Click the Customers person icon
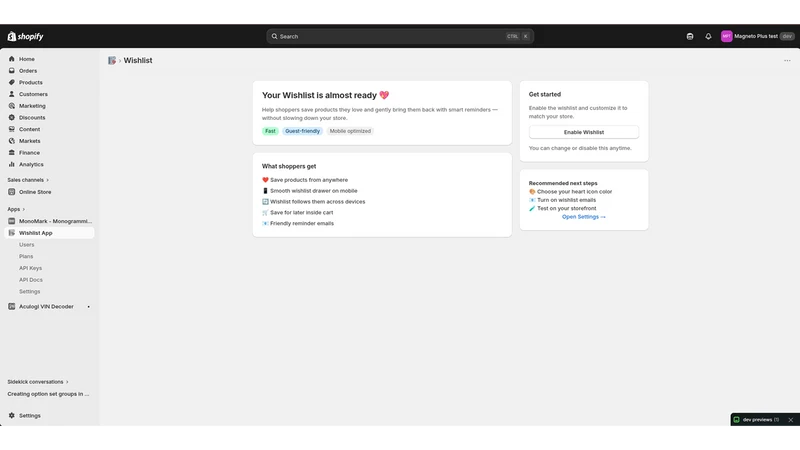The image size is (800, 450). click(12, 94)
